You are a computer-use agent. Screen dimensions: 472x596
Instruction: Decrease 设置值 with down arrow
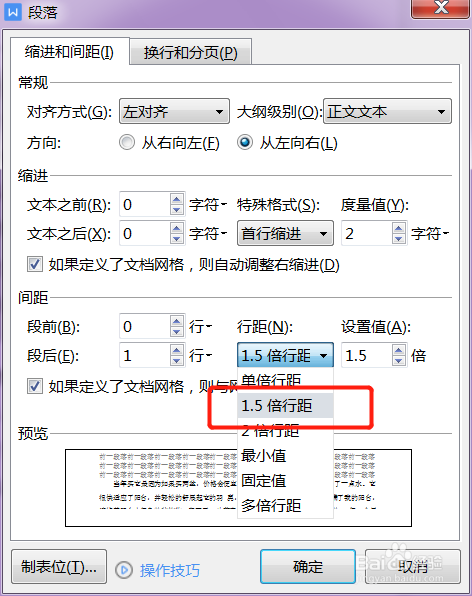399,361
